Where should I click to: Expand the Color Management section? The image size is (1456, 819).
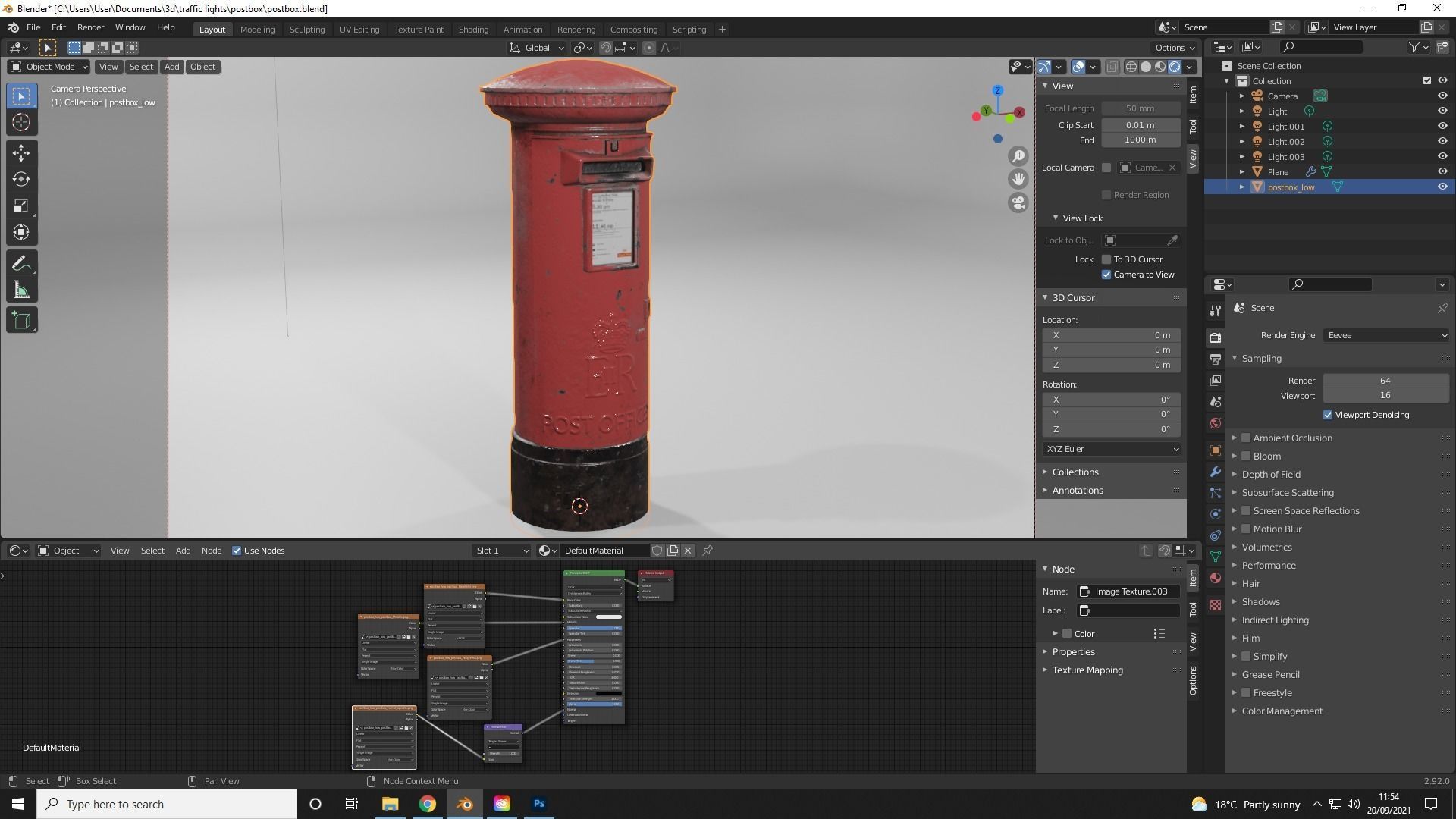pos(1282,711)
